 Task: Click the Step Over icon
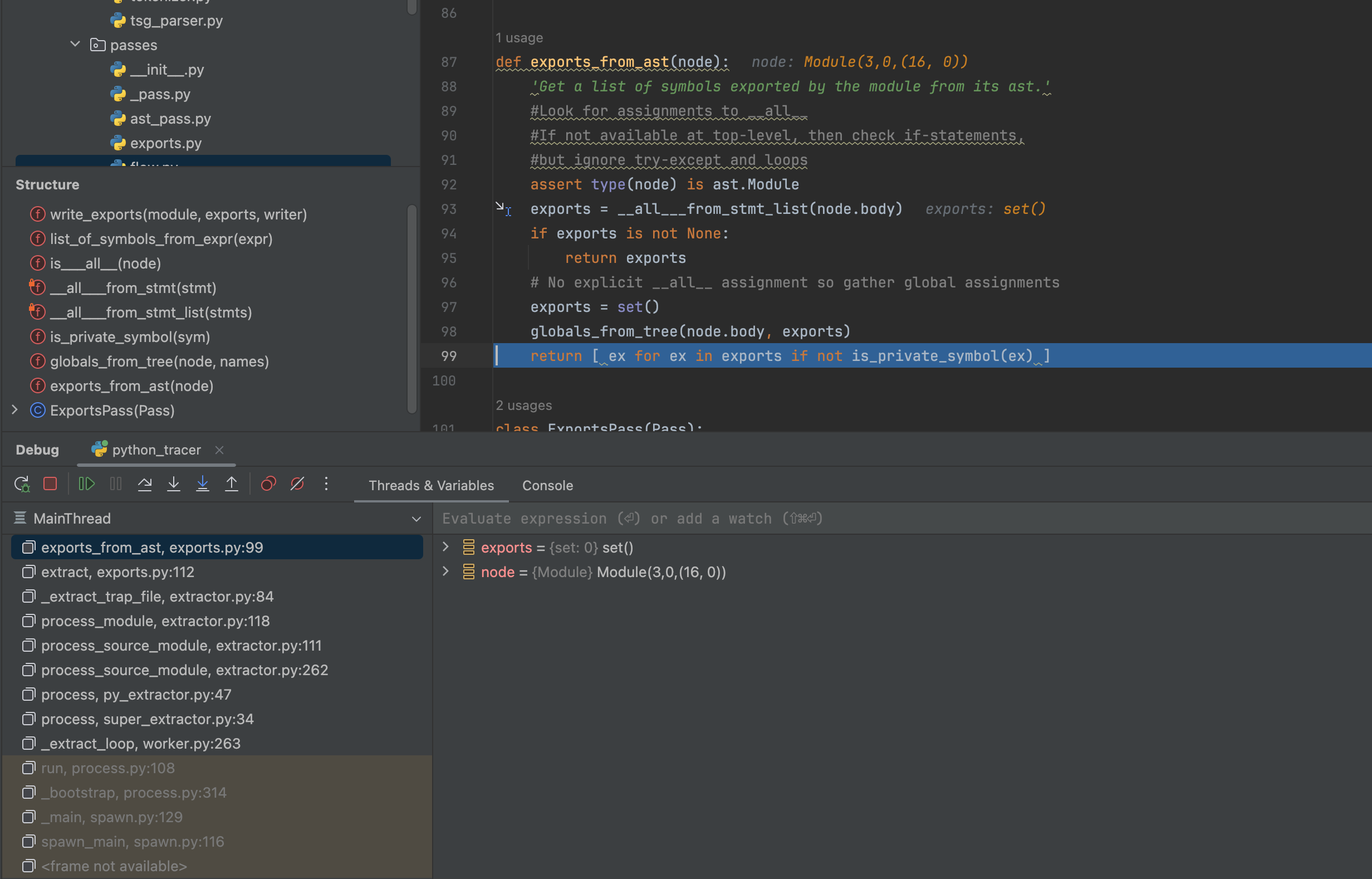tap(145, 484)
